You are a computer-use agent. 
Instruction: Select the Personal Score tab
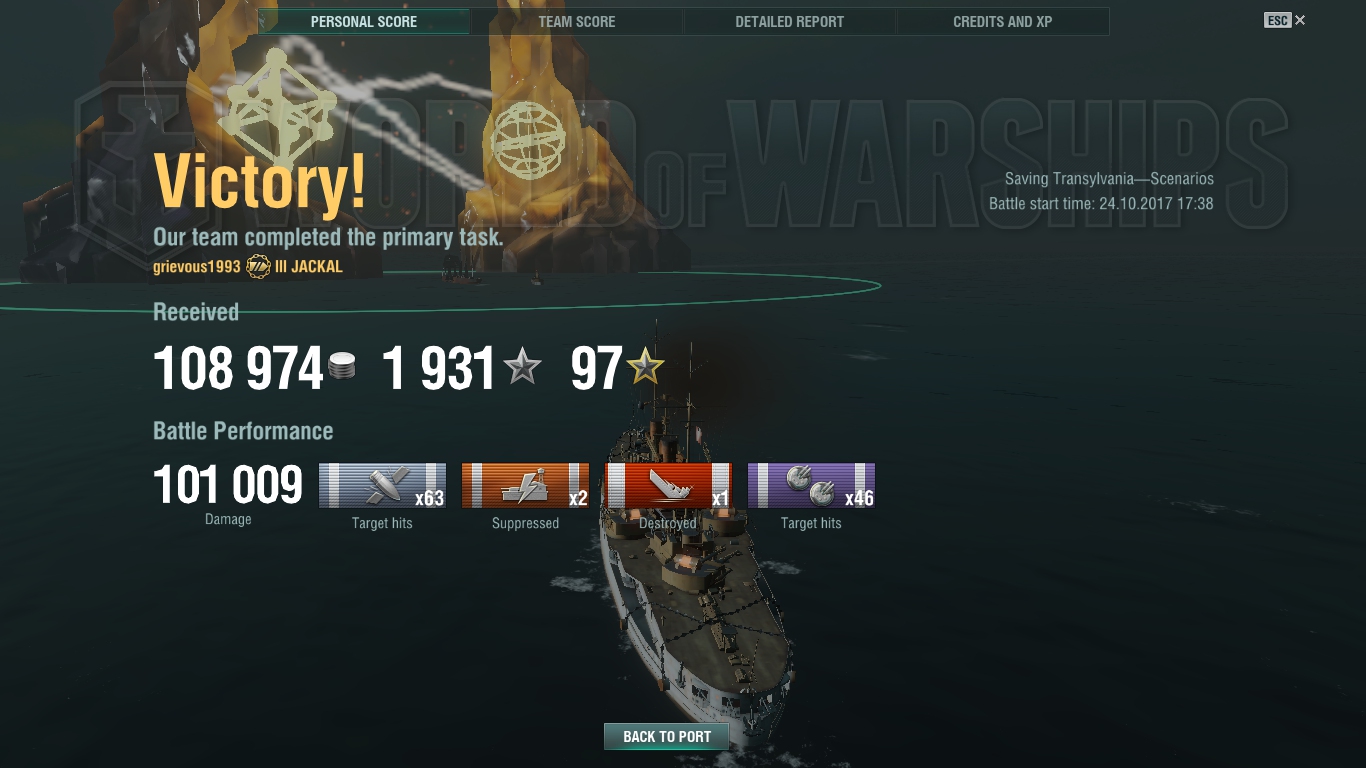coord(364,21)
